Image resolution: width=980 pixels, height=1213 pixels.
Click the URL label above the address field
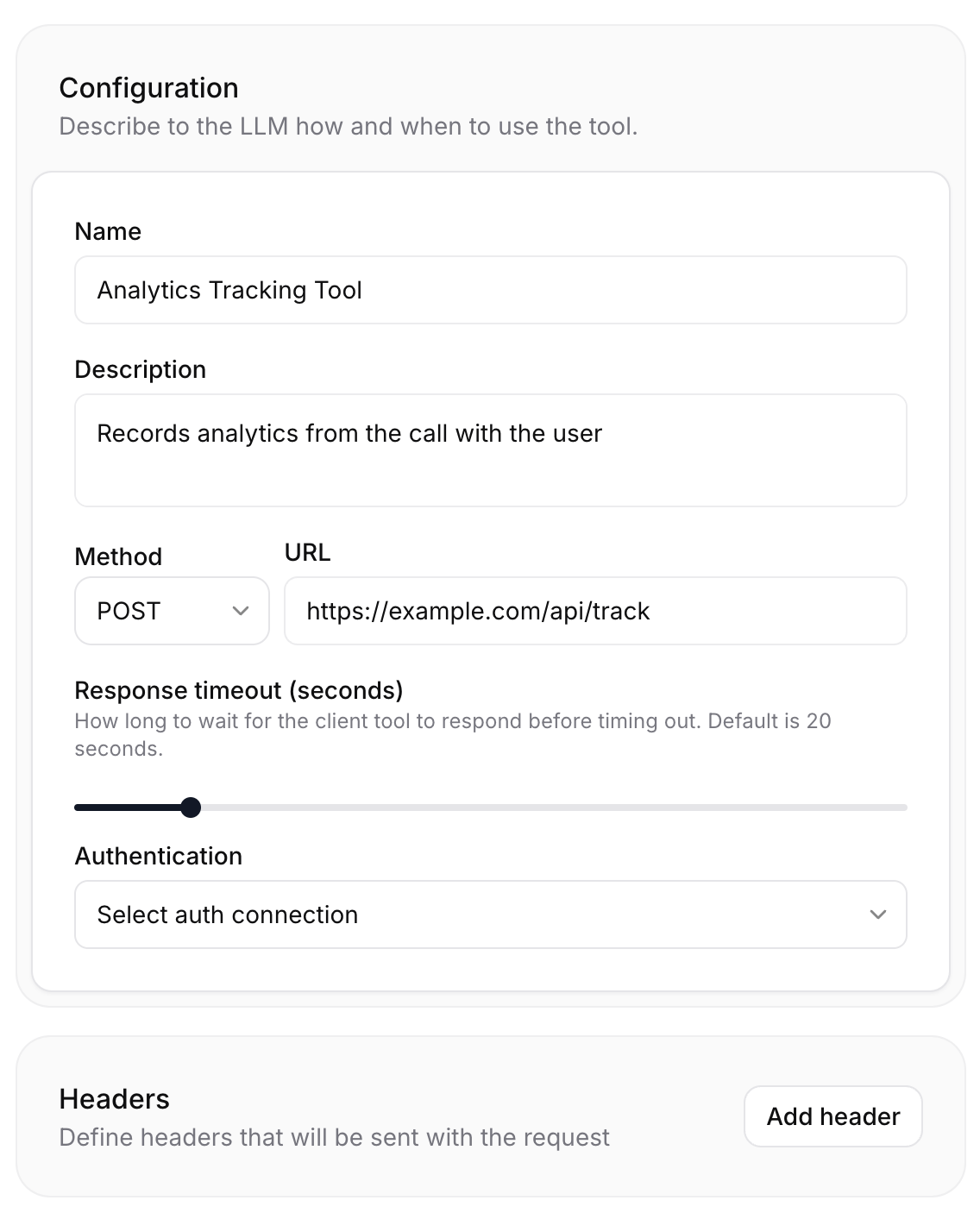point(307,552)
